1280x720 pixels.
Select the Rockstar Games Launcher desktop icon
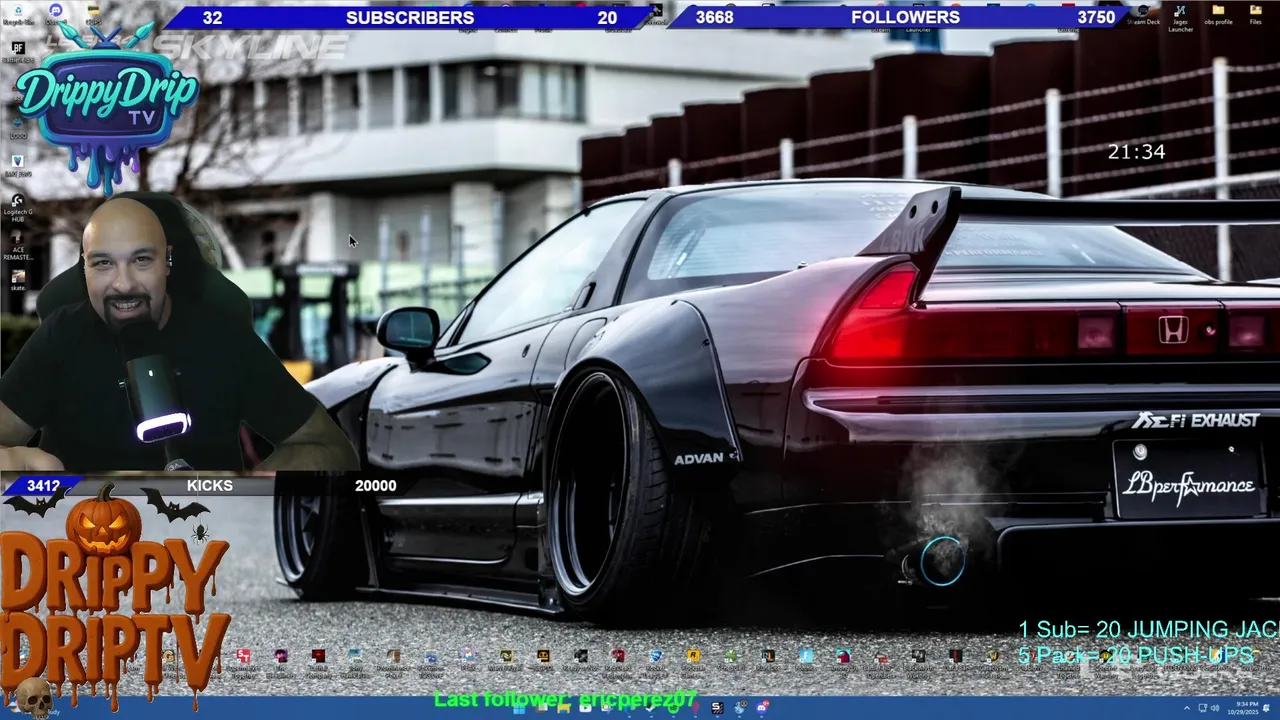click(694, 662)
